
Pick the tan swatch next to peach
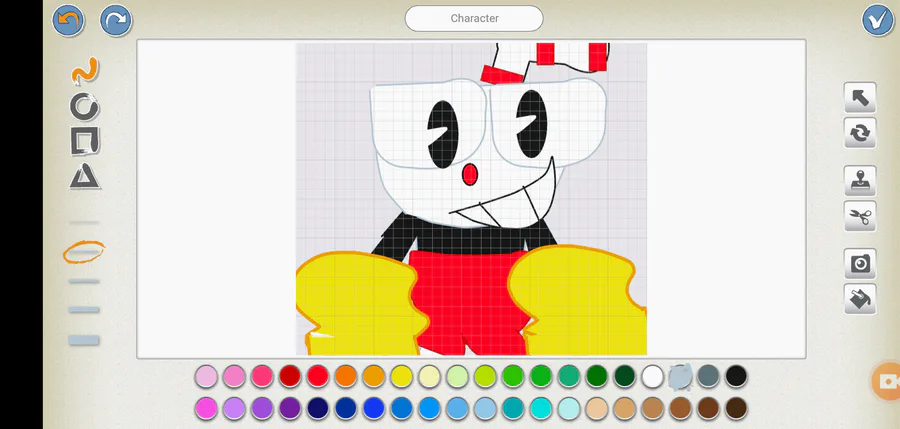[x=624, y=408]
